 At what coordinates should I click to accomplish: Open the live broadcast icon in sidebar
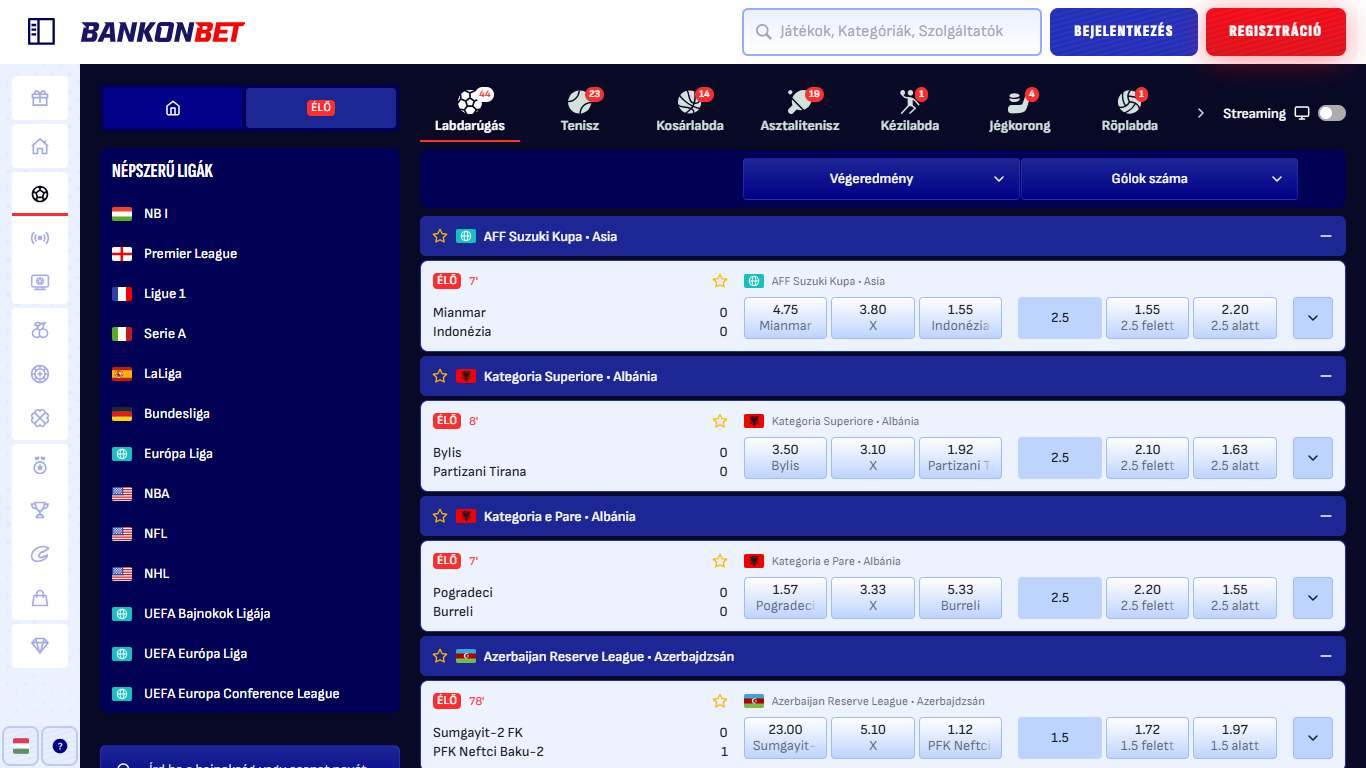(40, 238)
